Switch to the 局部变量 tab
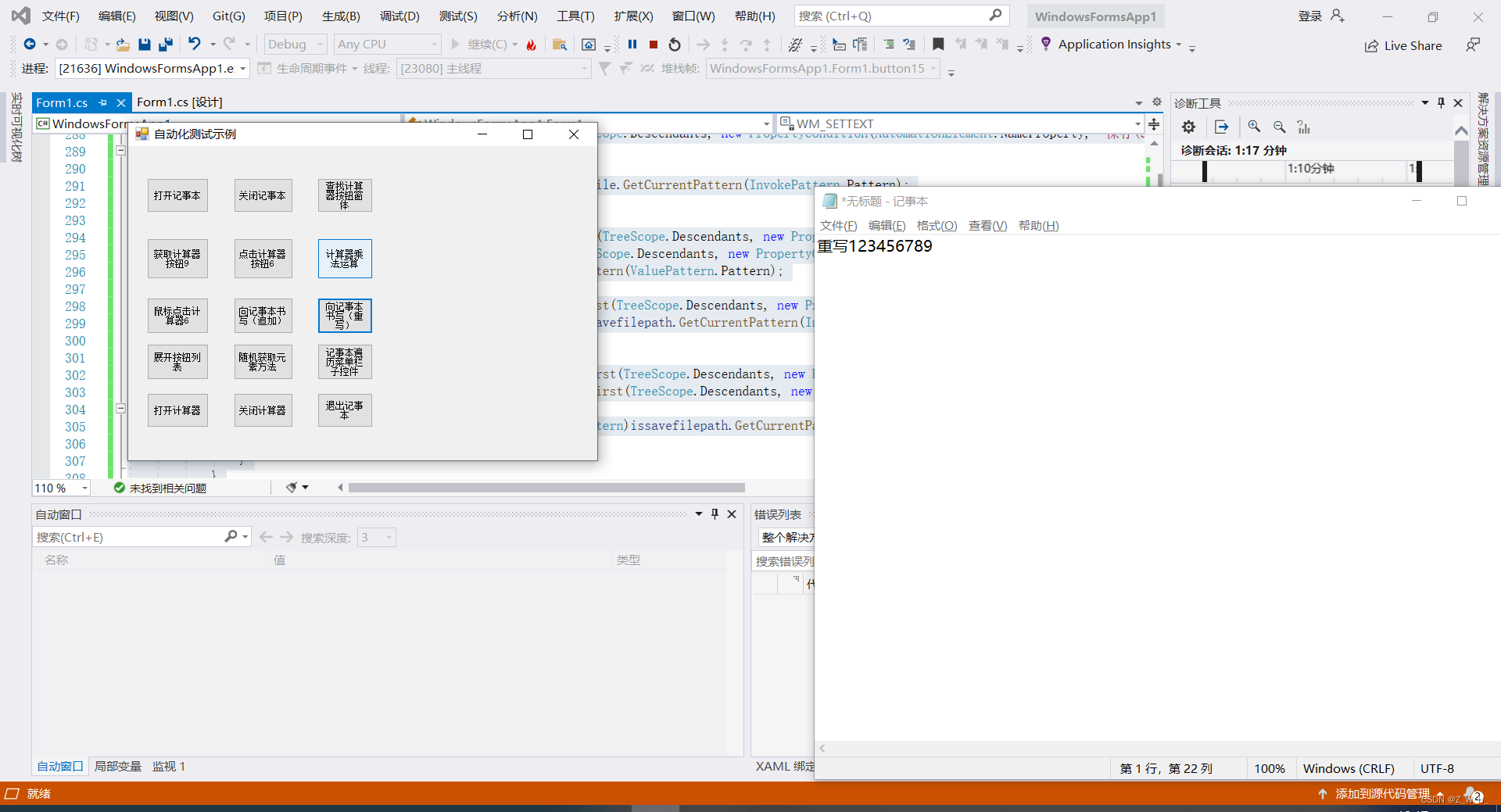This screenshot has height=812, width=1501. tap(118, 766)
